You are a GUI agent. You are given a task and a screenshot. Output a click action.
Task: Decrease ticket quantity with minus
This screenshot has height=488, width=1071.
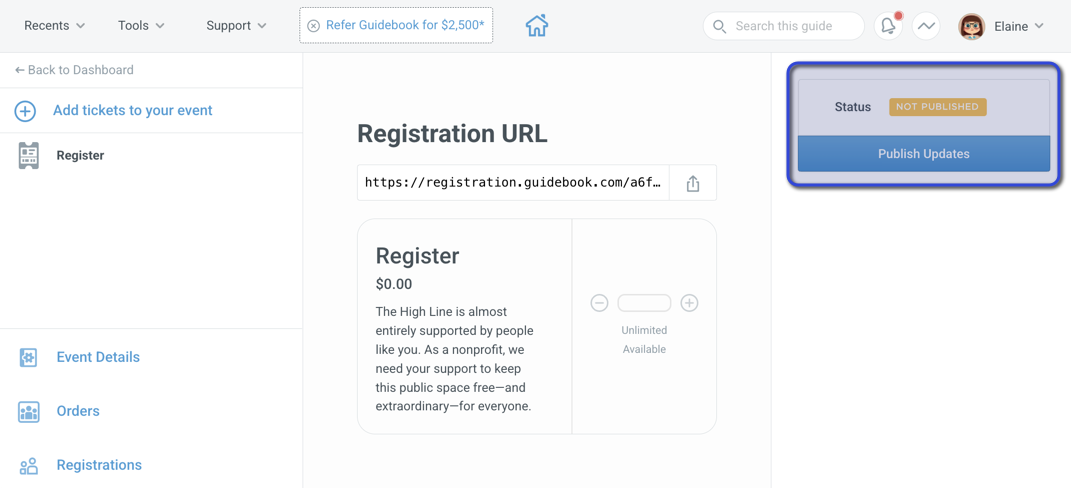pyautogui.click(x=599, y=303)
